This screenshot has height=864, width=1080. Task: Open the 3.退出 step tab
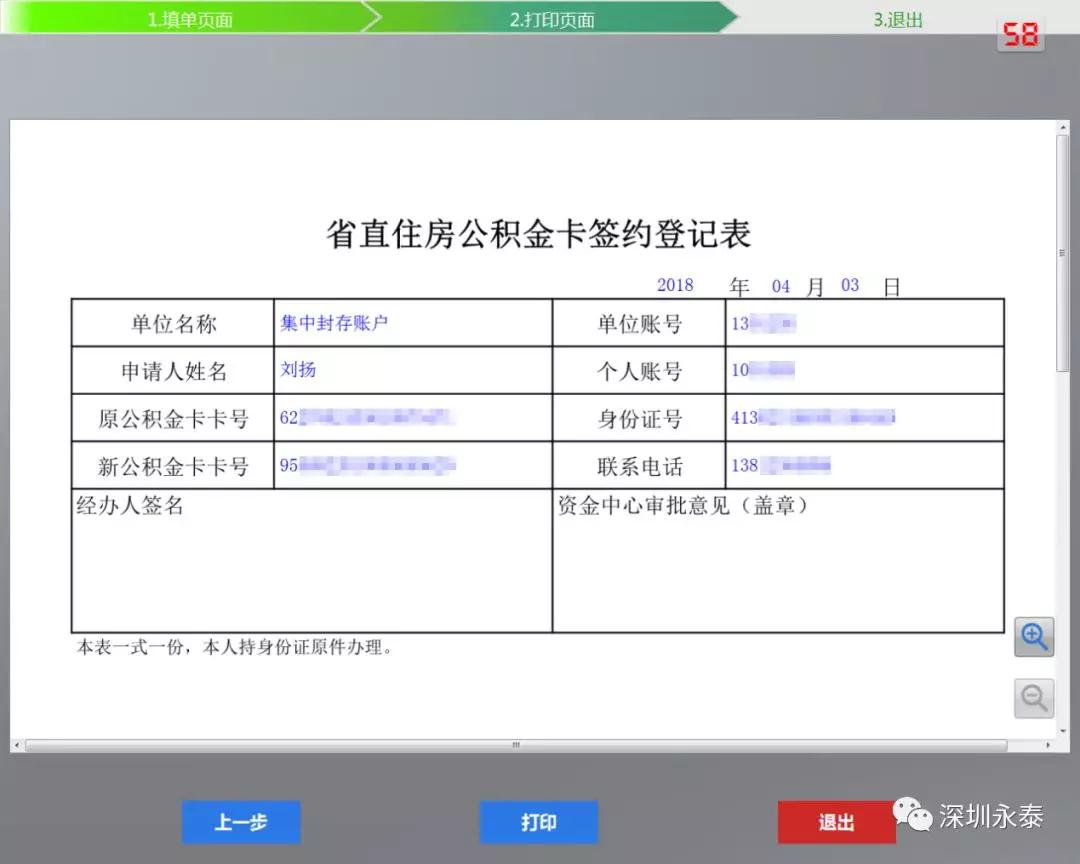point(897,17)
